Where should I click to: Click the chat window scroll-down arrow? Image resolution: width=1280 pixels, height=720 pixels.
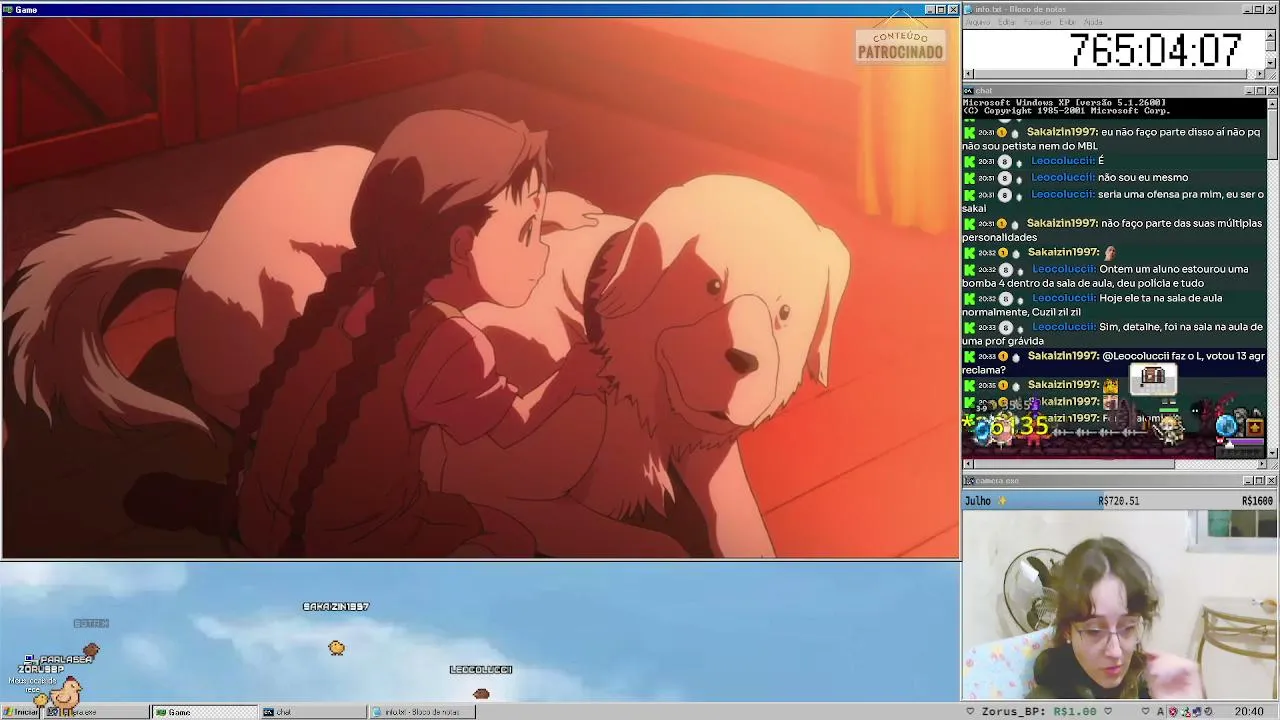pyautogui.click(x=1272, y=453)
